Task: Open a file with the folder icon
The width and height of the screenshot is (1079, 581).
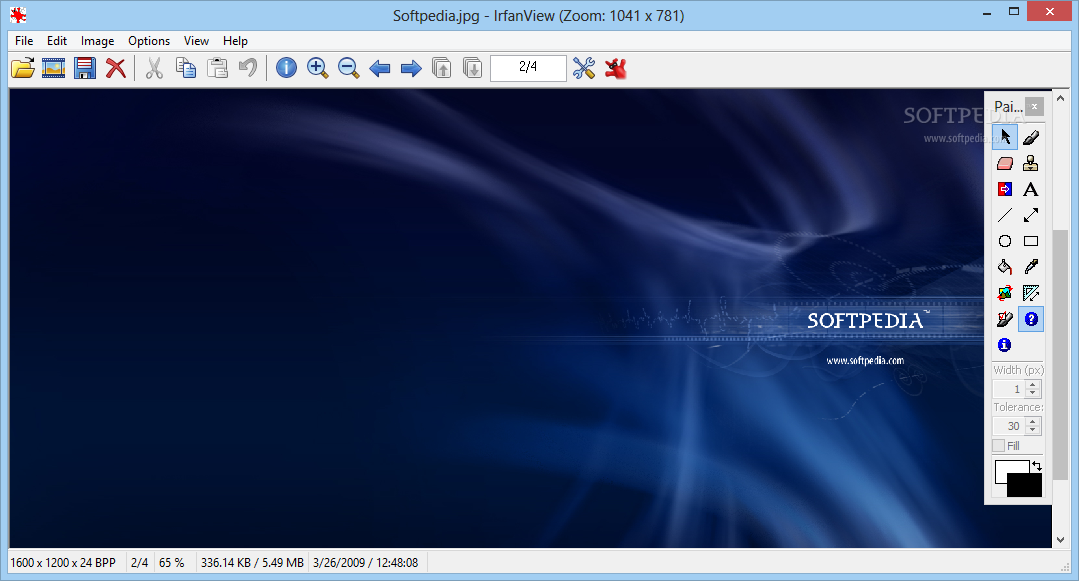Action: (x=23, y=68)
